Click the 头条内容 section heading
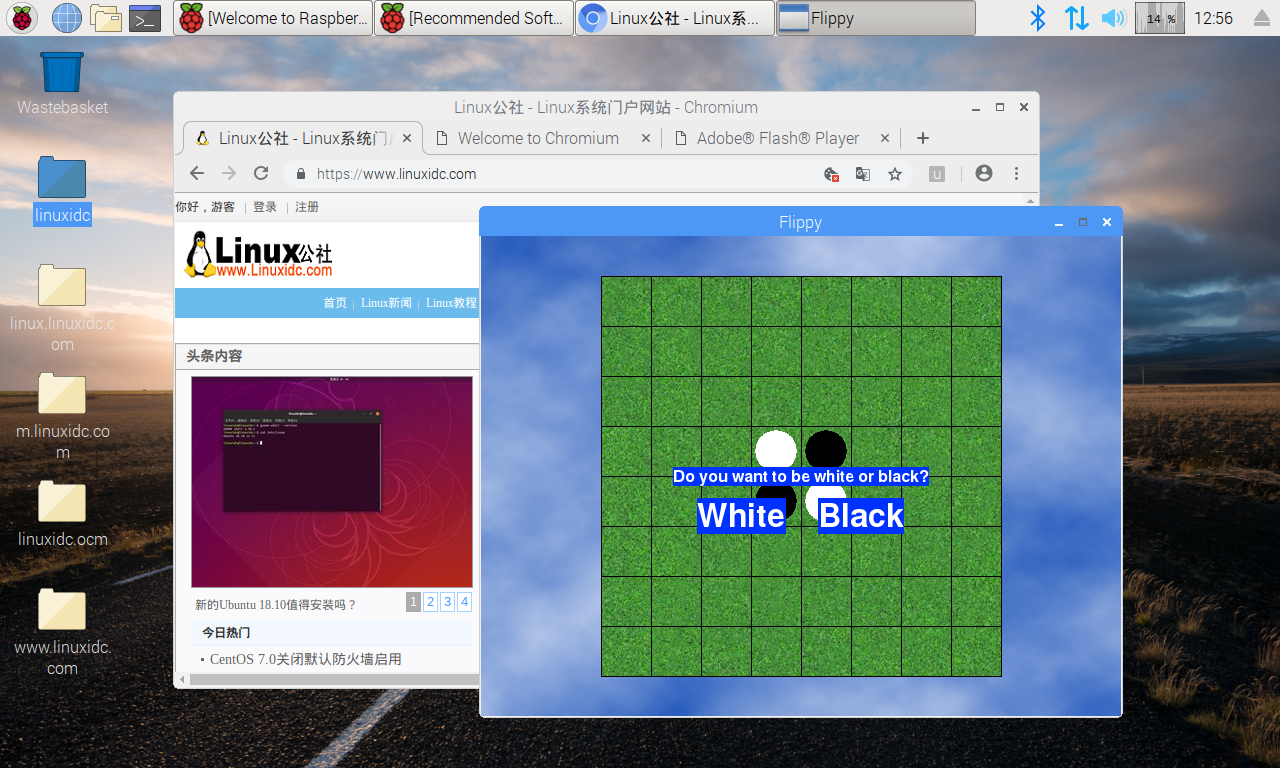This screenshot has height=768, width=1280. tap(214, 356)
